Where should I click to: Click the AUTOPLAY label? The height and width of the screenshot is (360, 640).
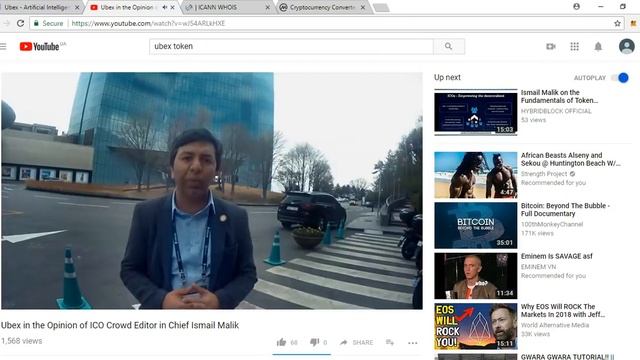coord(590,78)
